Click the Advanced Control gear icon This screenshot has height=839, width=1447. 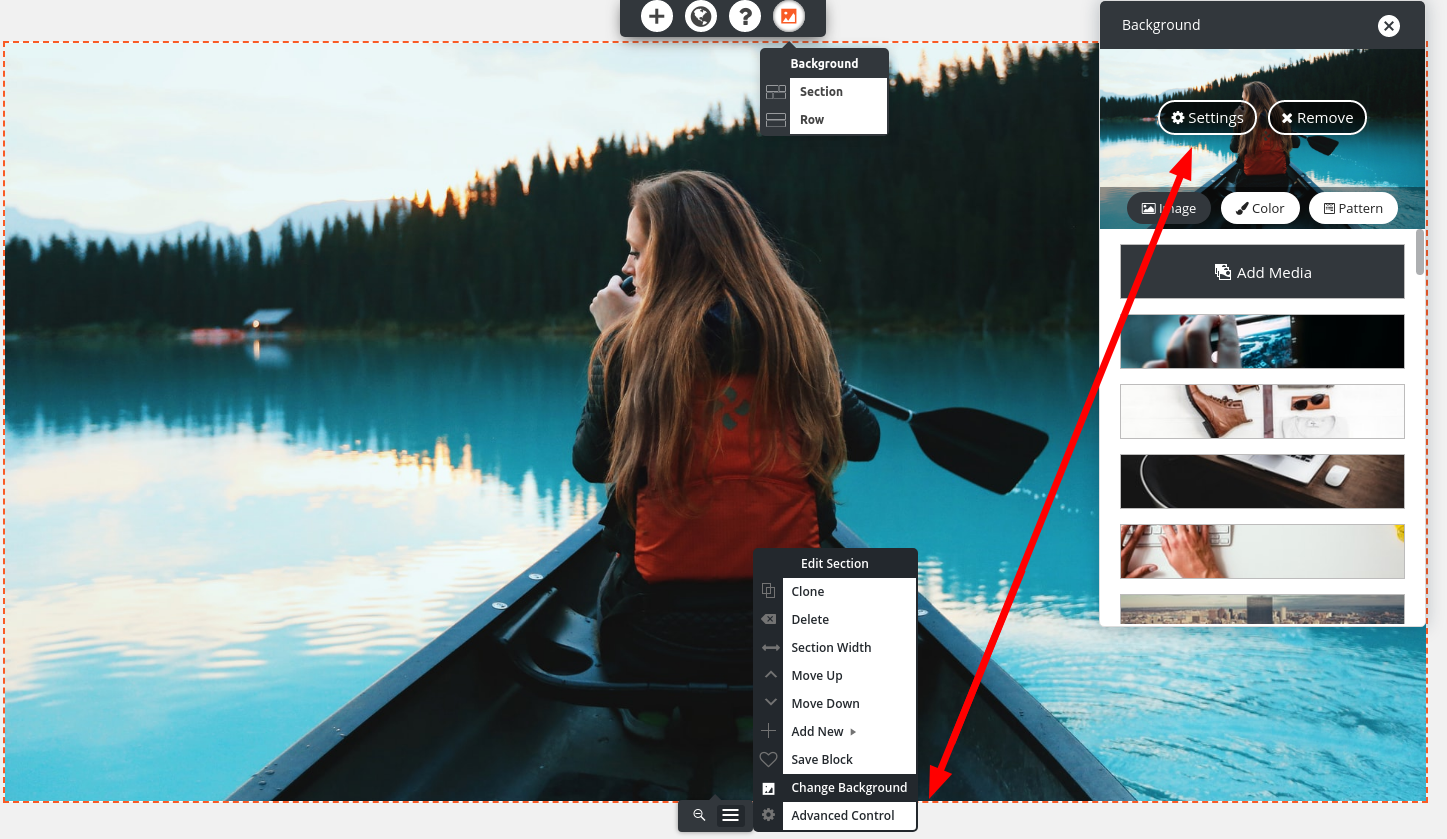click(x=768, y=815)
